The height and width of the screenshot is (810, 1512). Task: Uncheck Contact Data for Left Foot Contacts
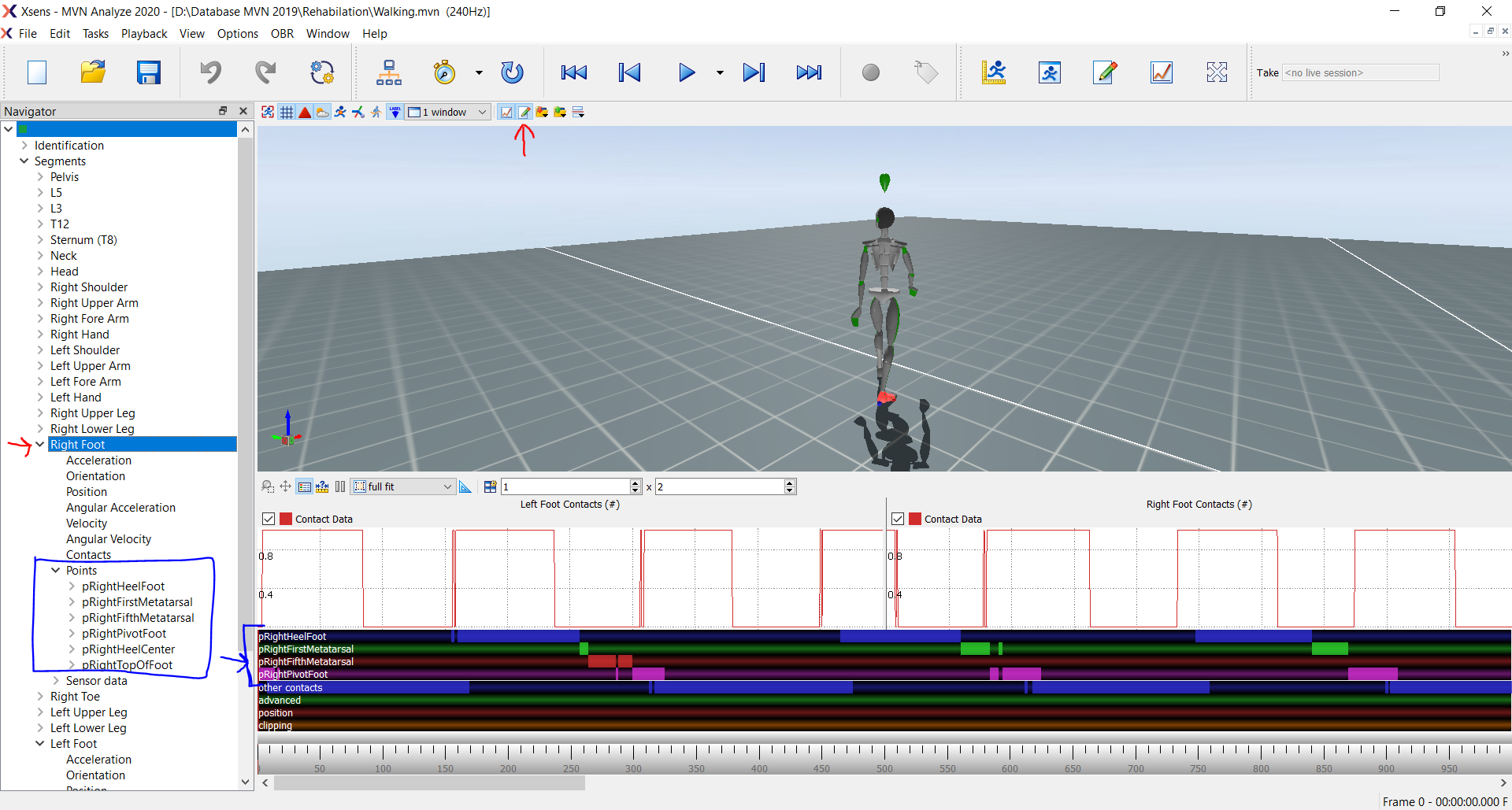pyautogui.click(x=269, y=519)
